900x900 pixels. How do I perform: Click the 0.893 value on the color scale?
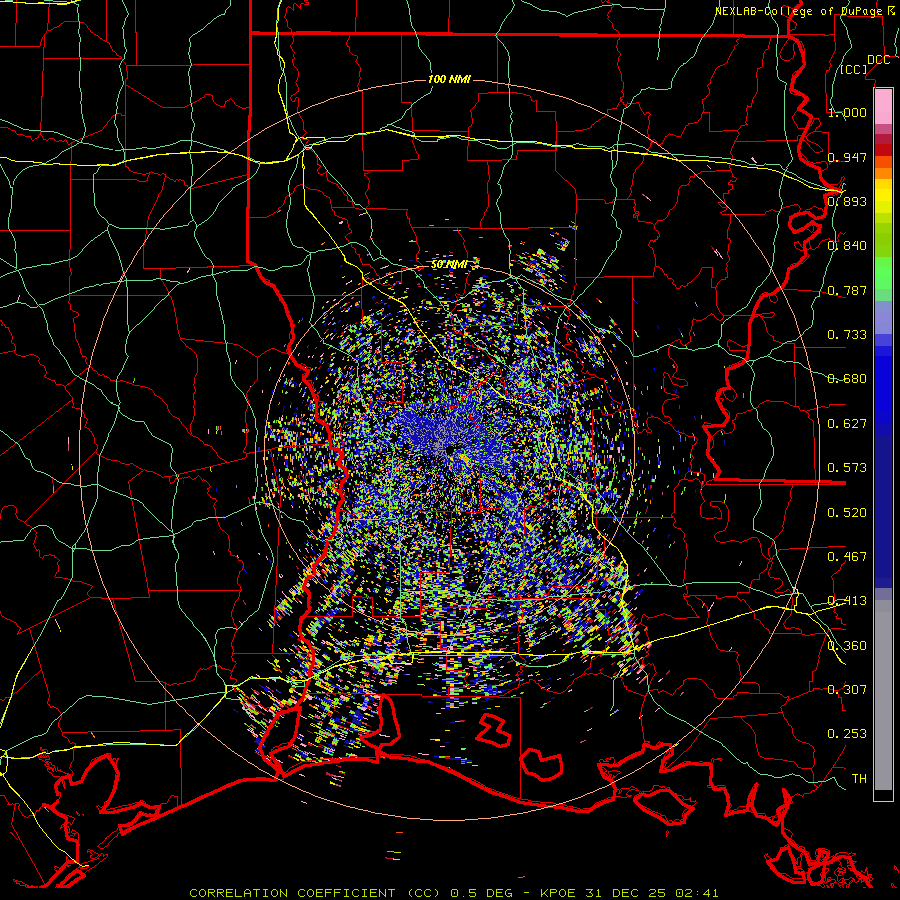point(847,201)
